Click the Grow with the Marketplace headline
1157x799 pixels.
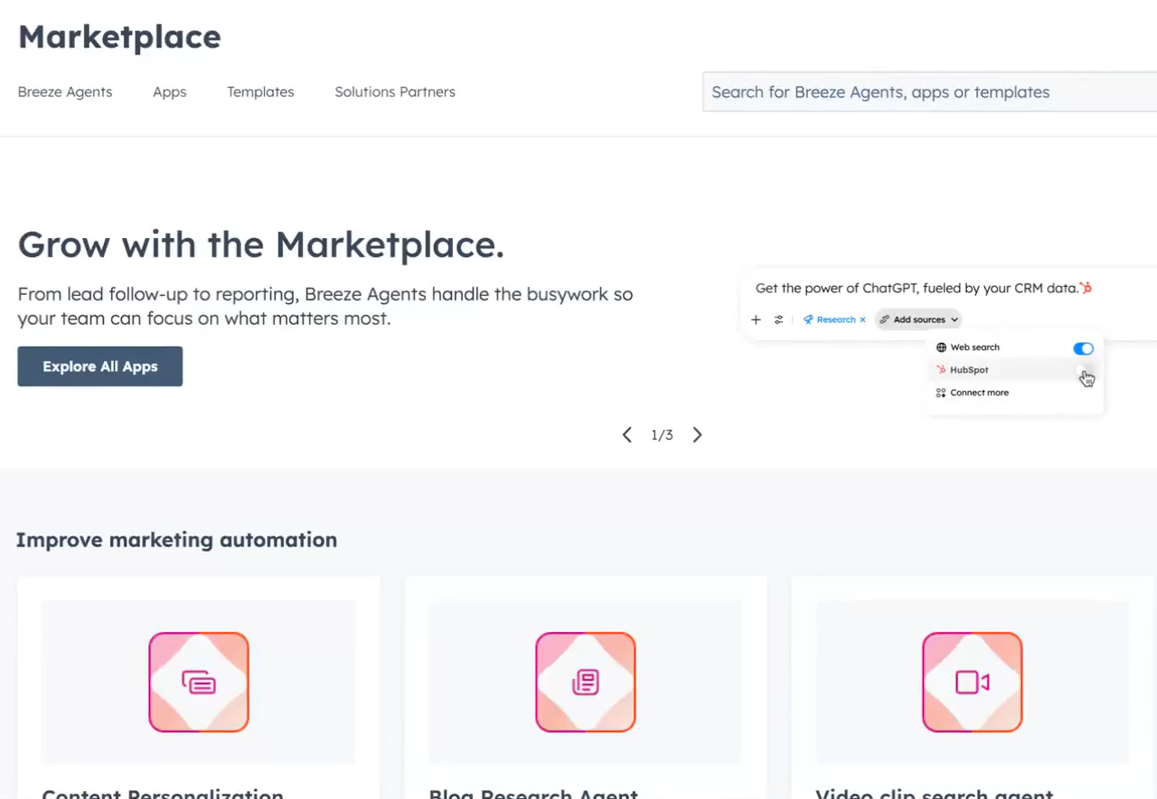coord(261,245)
